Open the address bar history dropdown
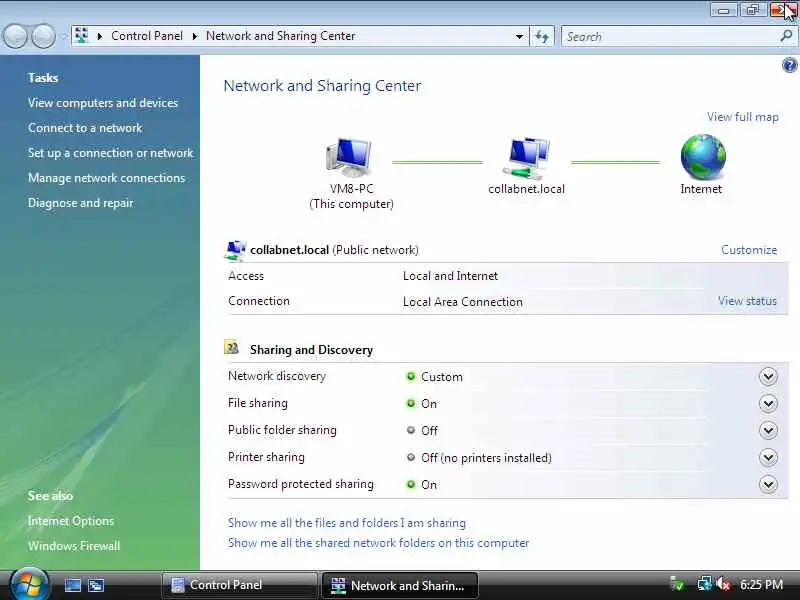The image size is (800, 600). pos(519,36)
